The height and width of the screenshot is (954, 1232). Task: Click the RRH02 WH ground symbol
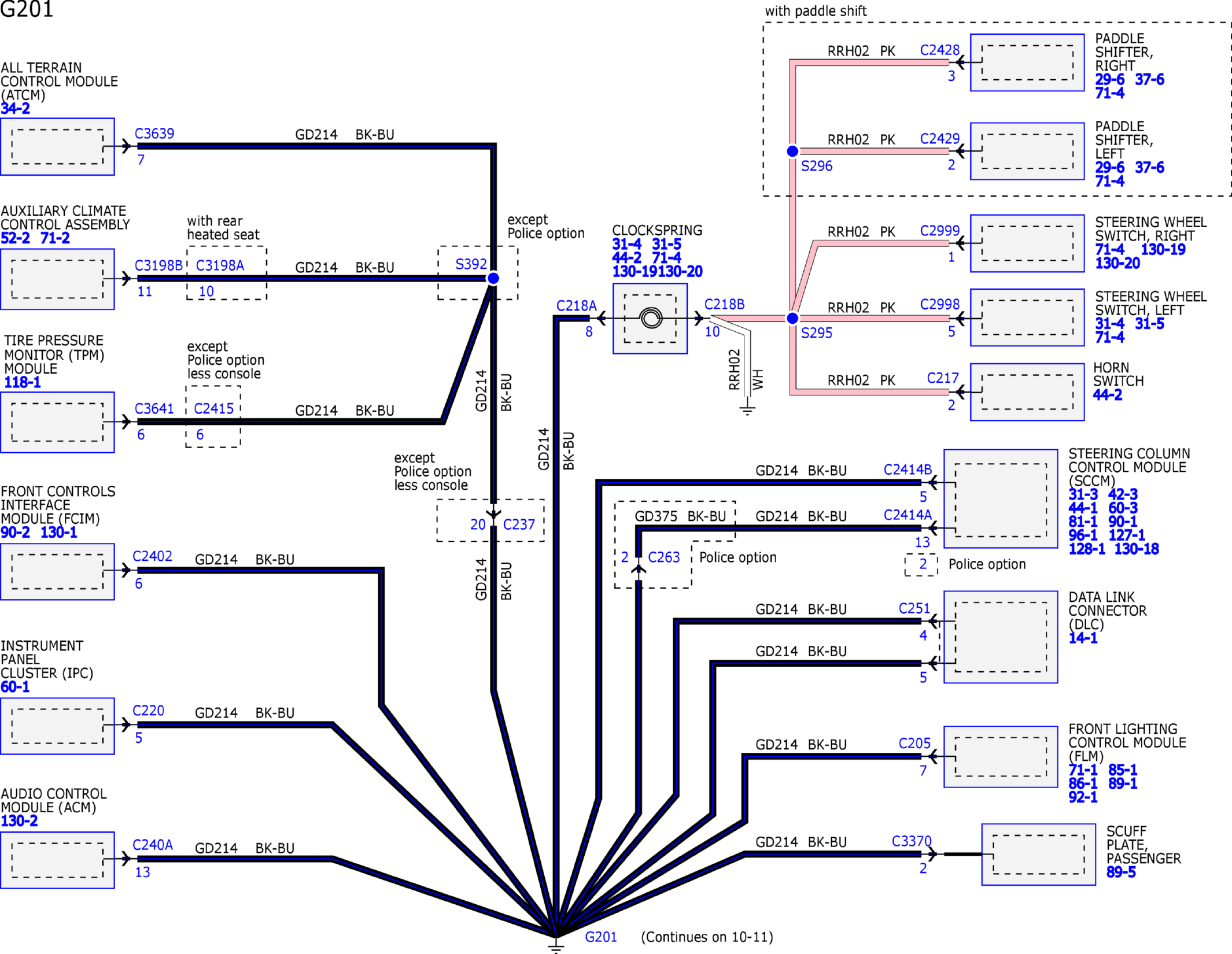coord(747,409)
